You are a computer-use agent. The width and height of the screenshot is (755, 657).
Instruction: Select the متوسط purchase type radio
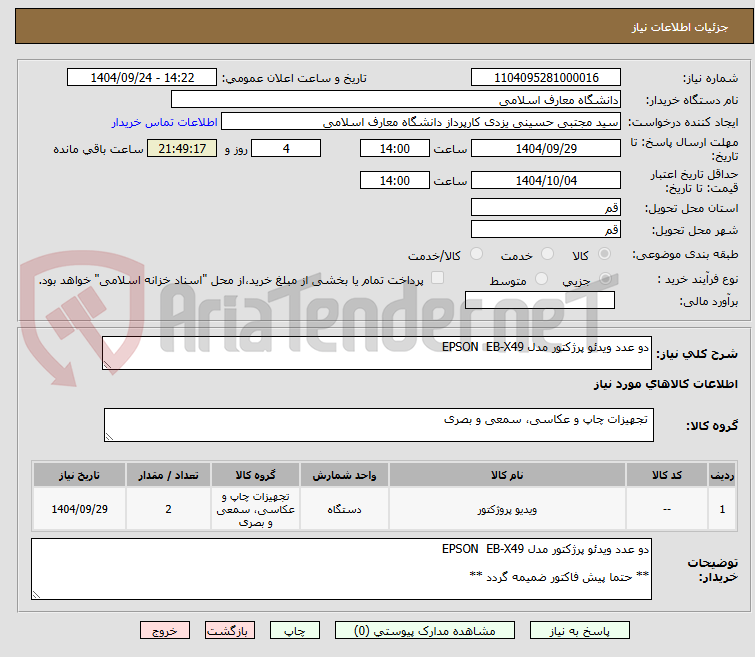point(541,278)
